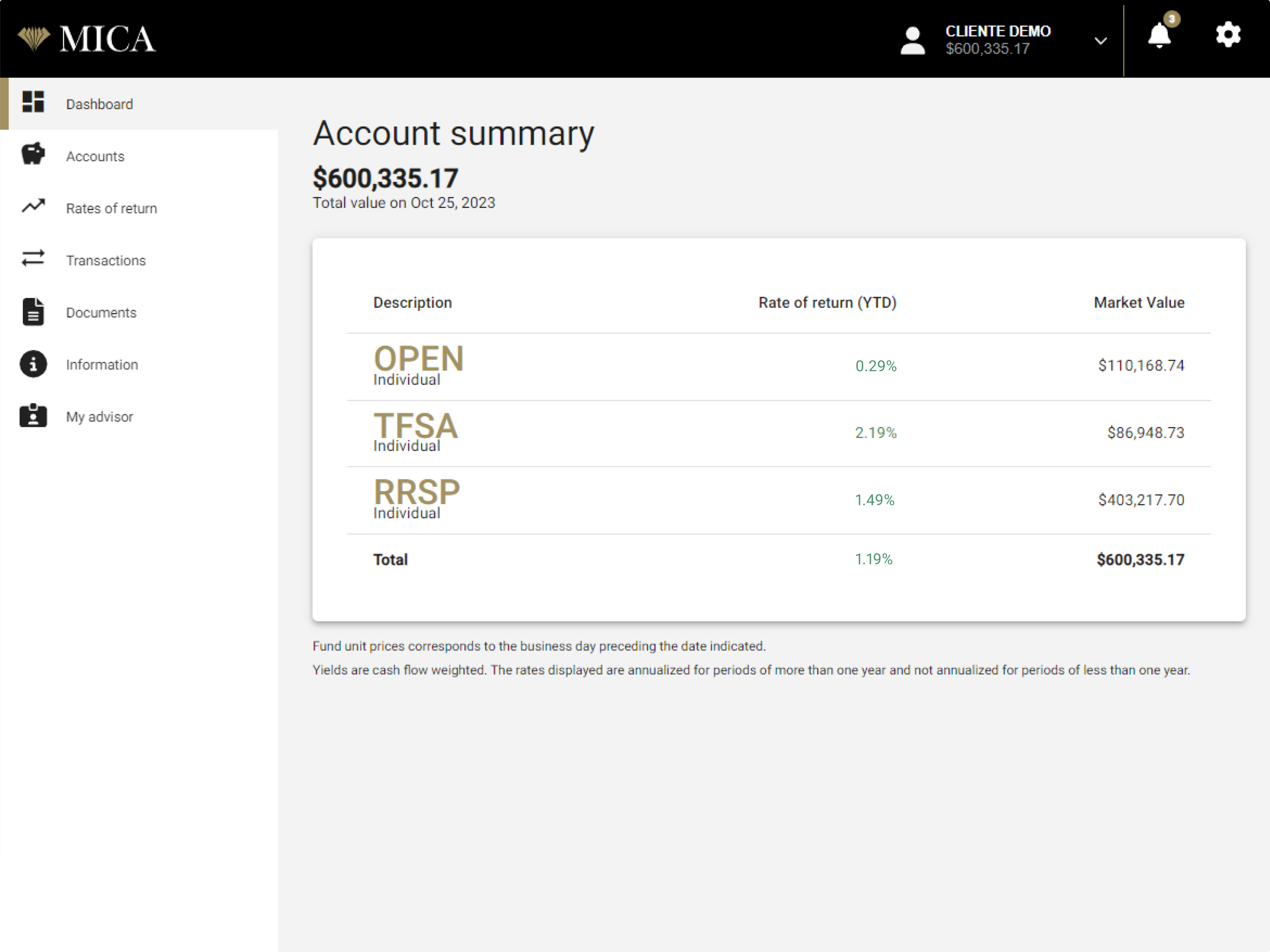Click the 1.49% rate of return value
The width and height of the screenshot is (1270, 952).
pos(875,500)
